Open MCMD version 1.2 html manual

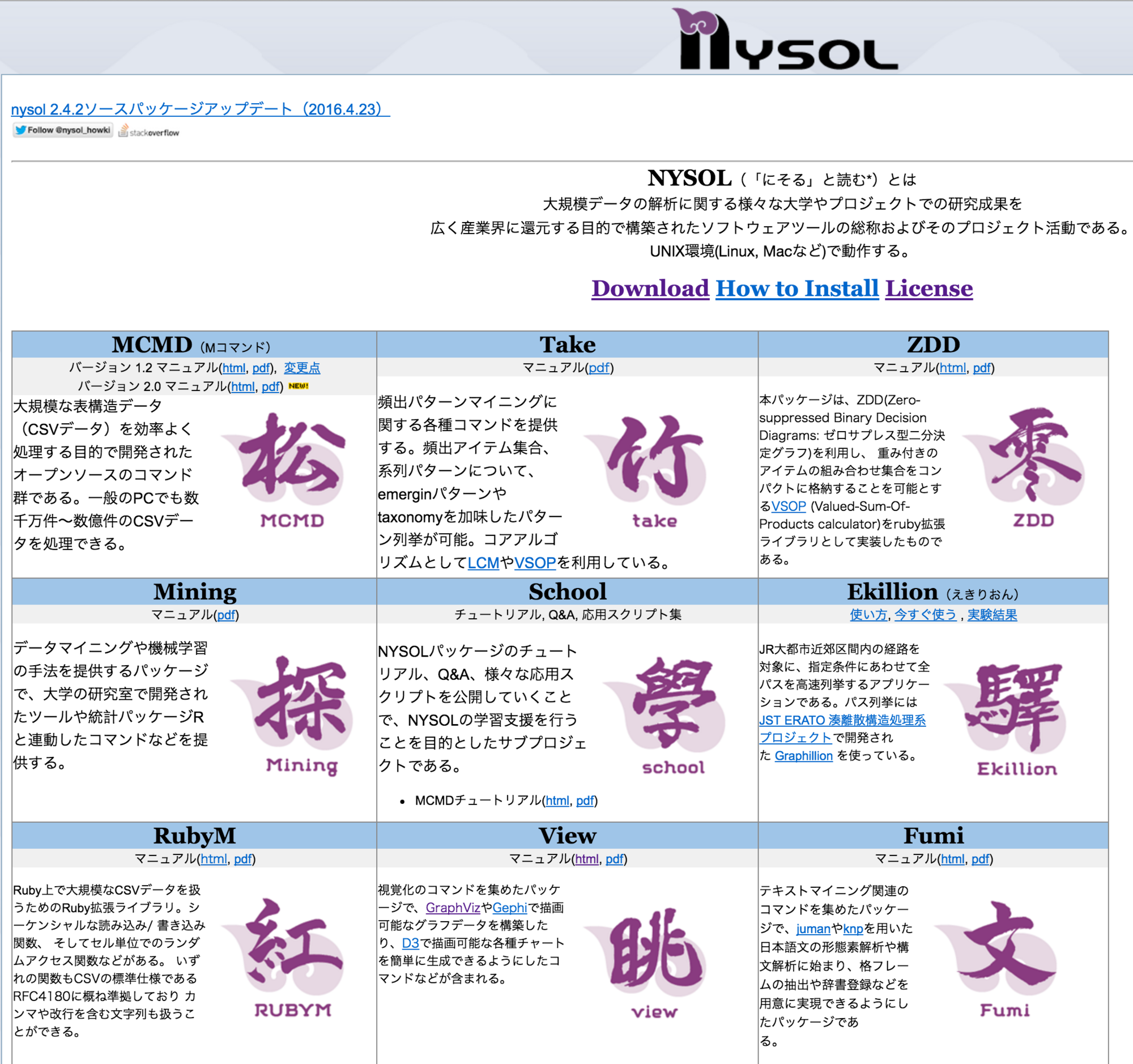point(233,368)
